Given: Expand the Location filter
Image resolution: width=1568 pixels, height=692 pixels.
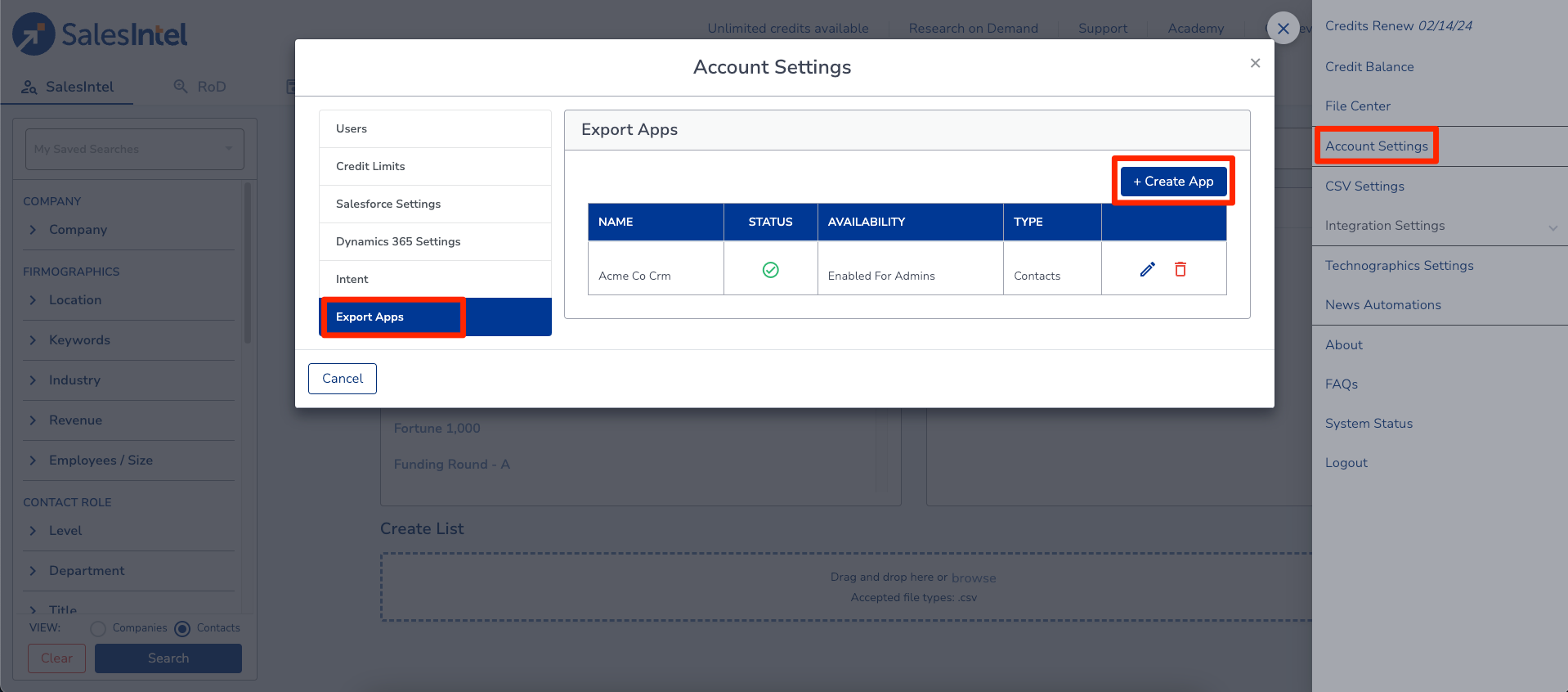Looking at the screenshot, I should coord(33,300).
